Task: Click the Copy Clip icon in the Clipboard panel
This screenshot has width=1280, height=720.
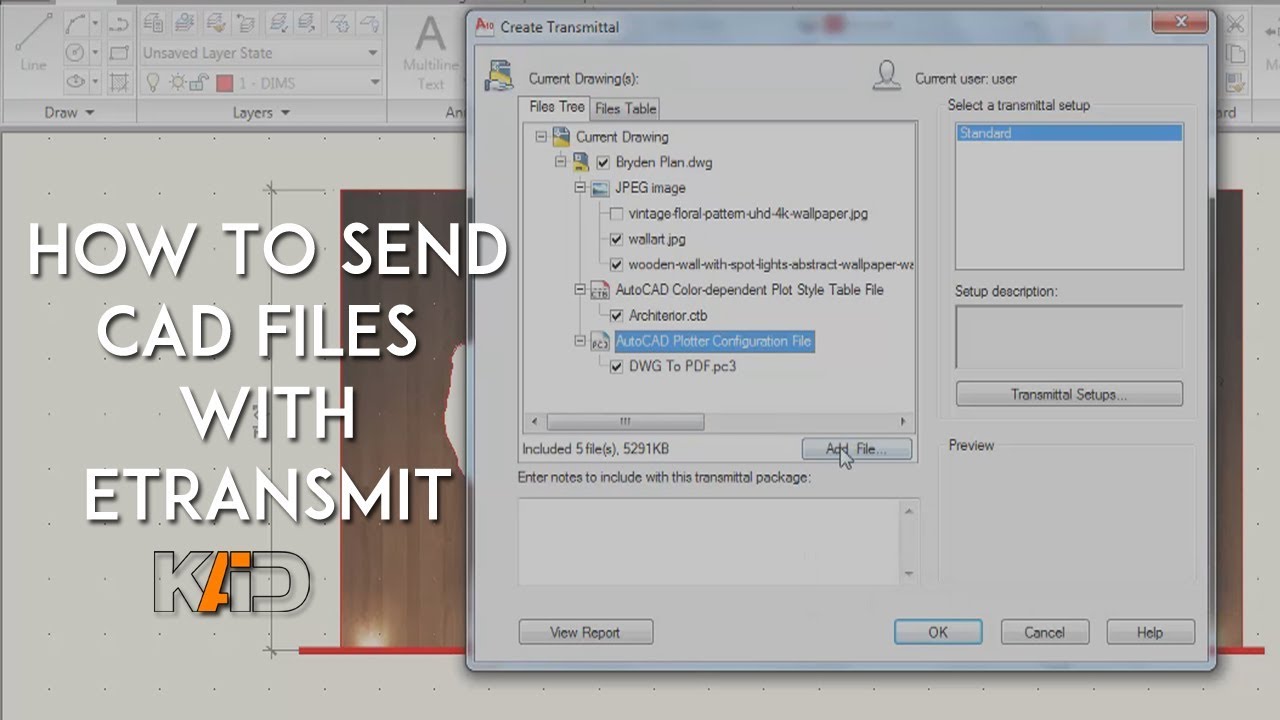Action: click(1236, 52)
